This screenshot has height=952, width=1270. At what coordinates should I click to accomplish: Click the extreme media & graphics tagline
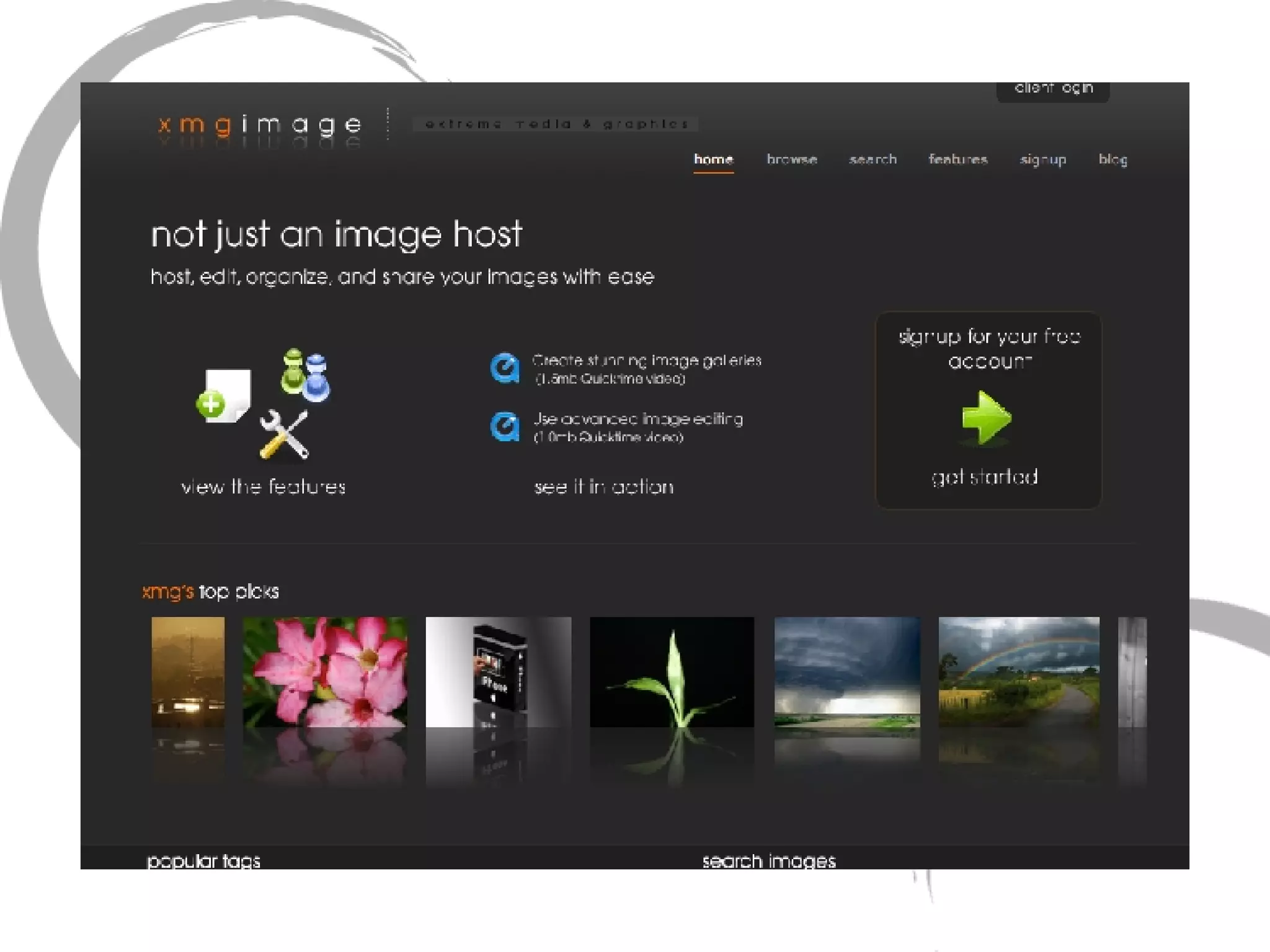pos(556,124)
